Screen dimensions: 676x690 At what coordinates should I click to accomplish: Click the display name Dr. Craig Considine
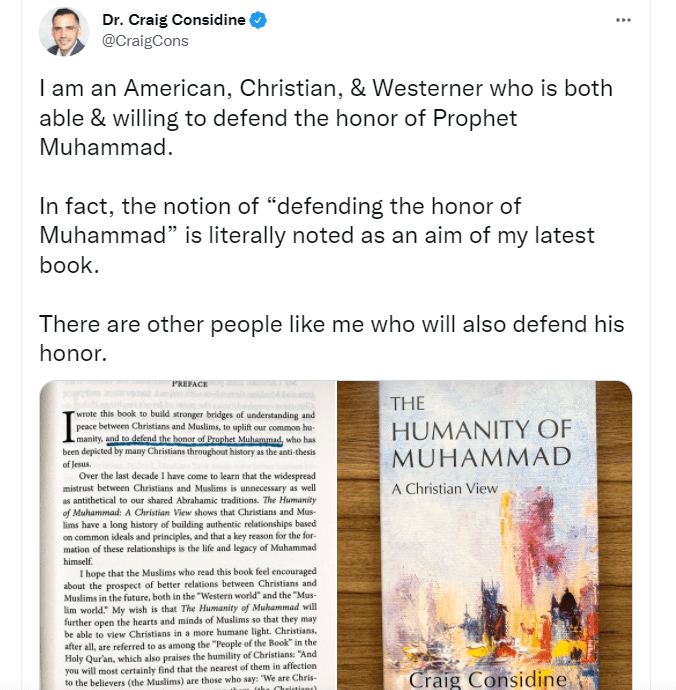pyautogui.click(x=174, y=20)
